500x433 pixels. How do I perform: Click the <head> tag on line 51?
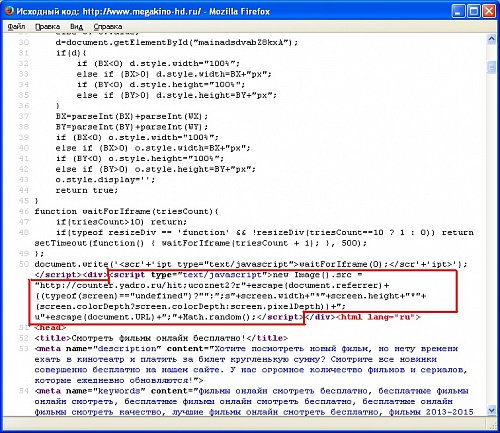tap(50, 328)
